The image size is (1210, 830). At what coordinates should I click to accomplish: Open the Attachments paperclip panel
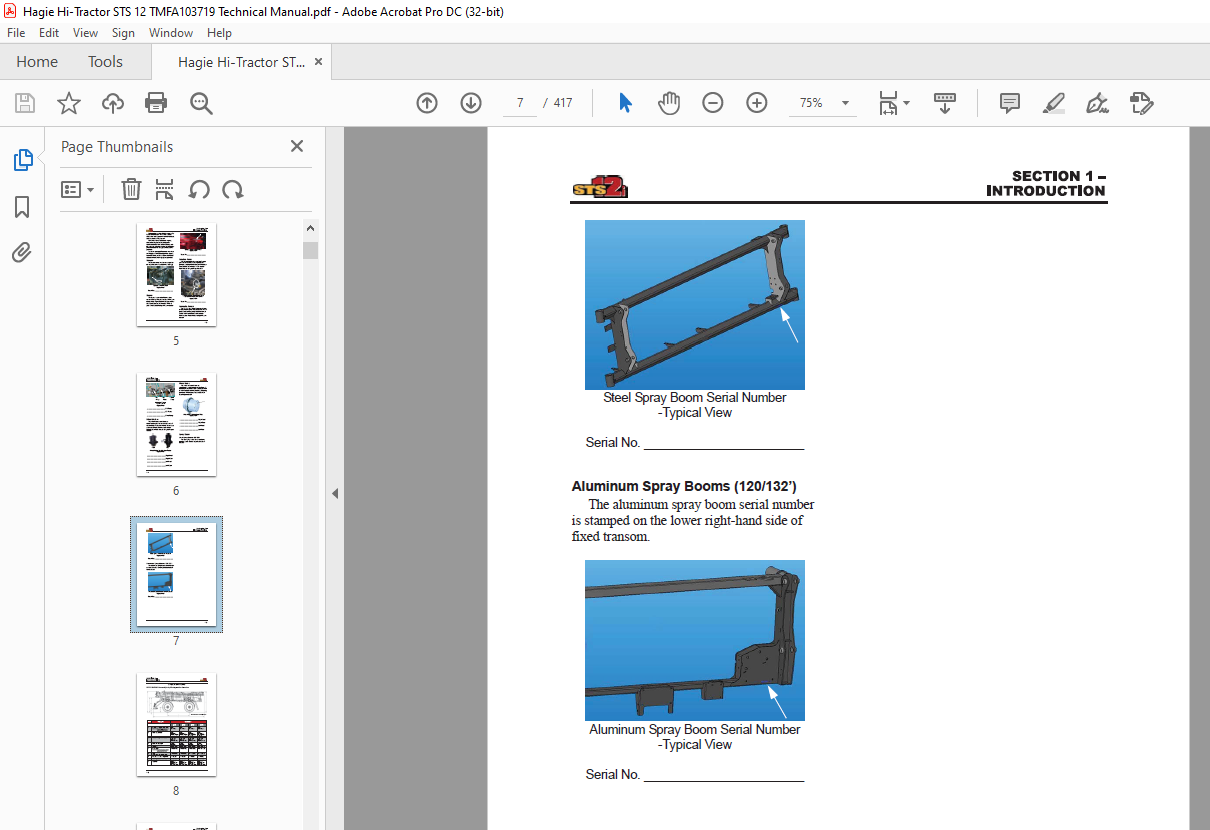(22, 253)
